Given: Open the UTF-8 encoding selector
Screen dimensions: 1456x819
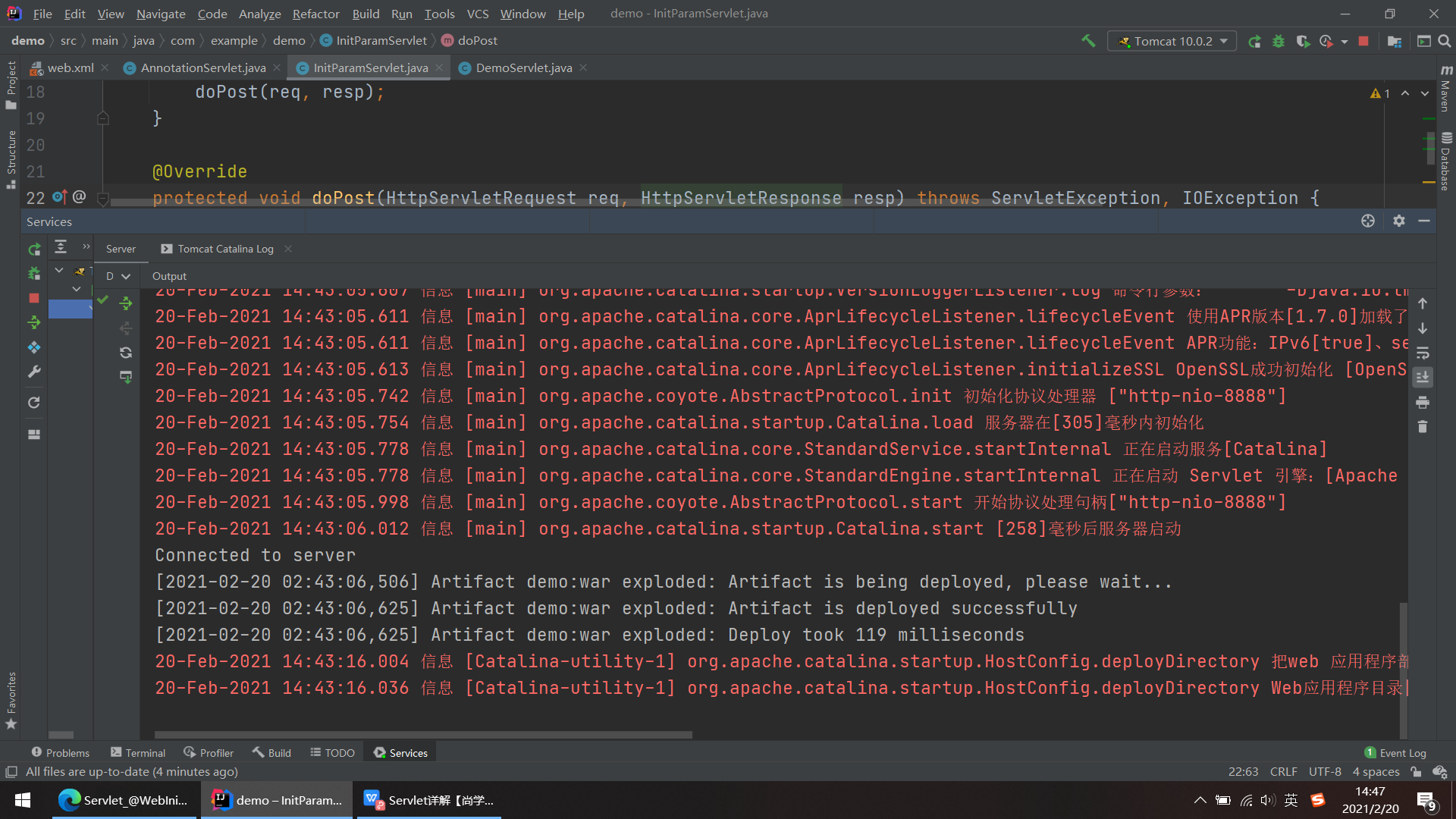Looking at the screenshot, I should (x=1325, y=772).
